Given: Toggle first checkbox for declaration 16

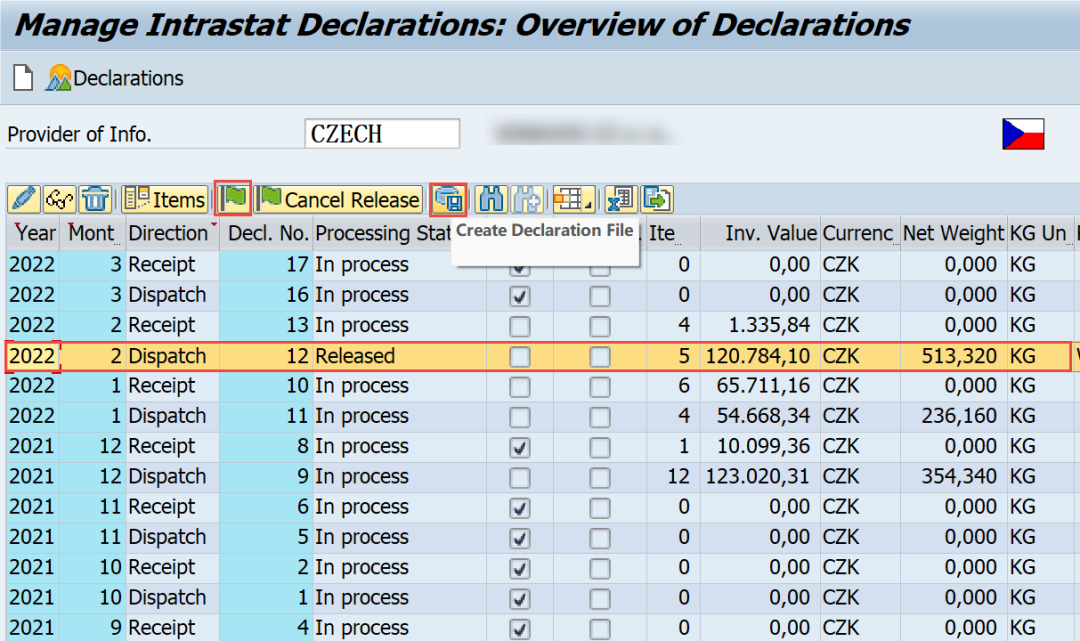Looking at the screenshot, I should 520,296.
